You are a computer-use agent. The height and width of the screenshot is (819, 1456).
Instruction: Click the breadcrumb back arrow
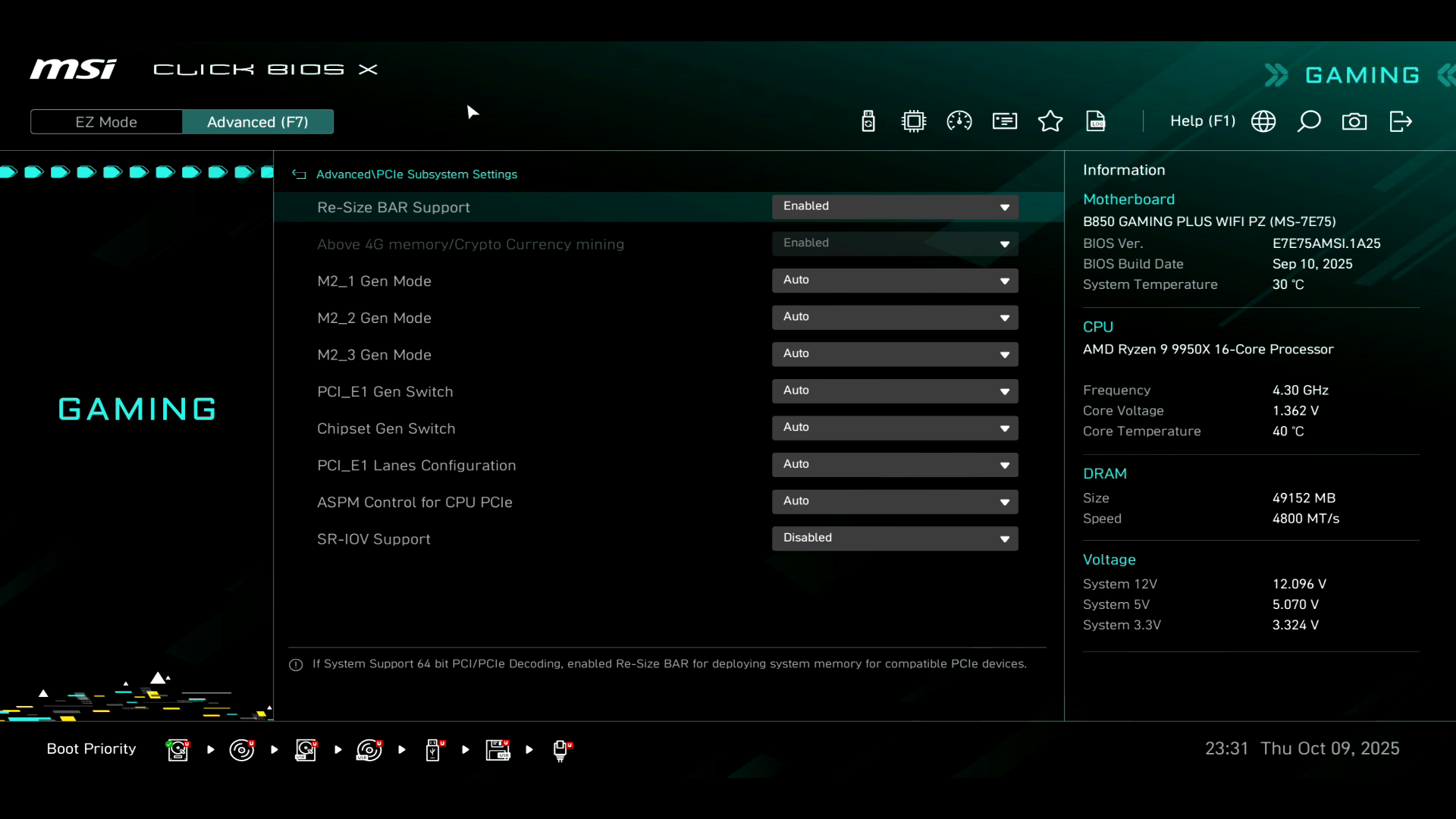pyautogui.click(x=300, y=174)
